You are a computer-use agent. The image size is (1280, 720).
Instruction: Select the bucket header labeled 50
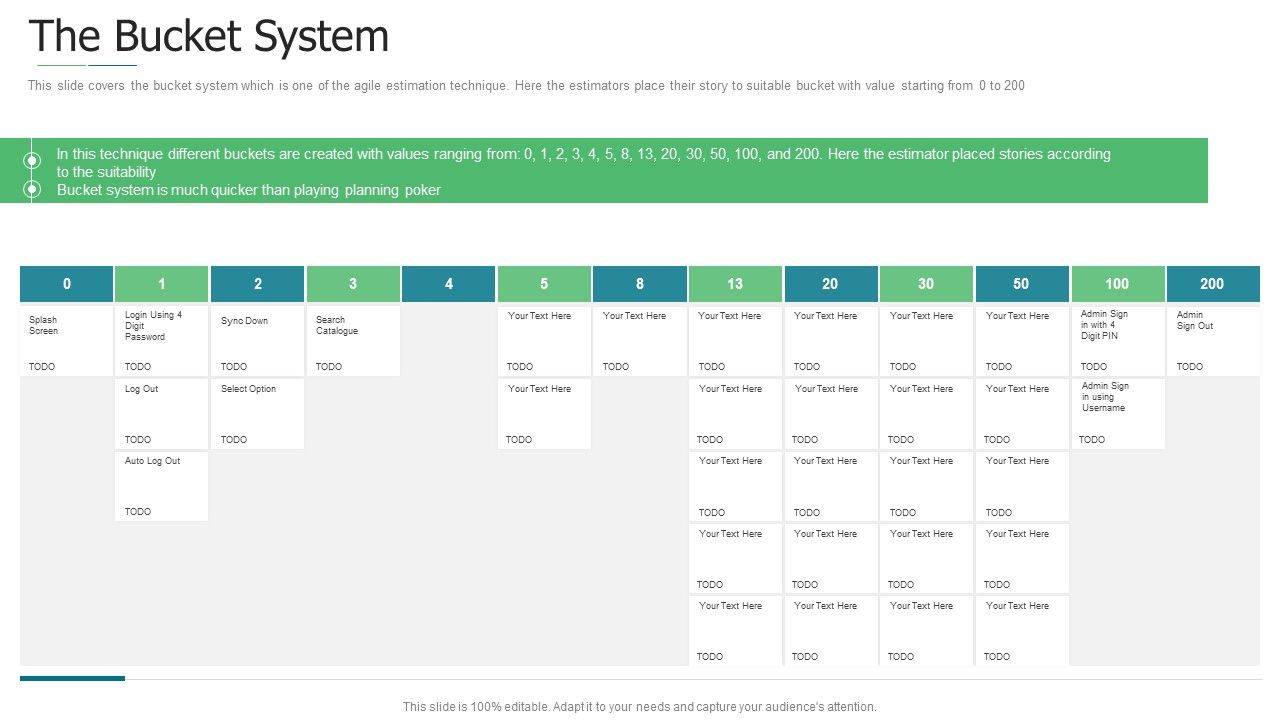click(1022, 283)
